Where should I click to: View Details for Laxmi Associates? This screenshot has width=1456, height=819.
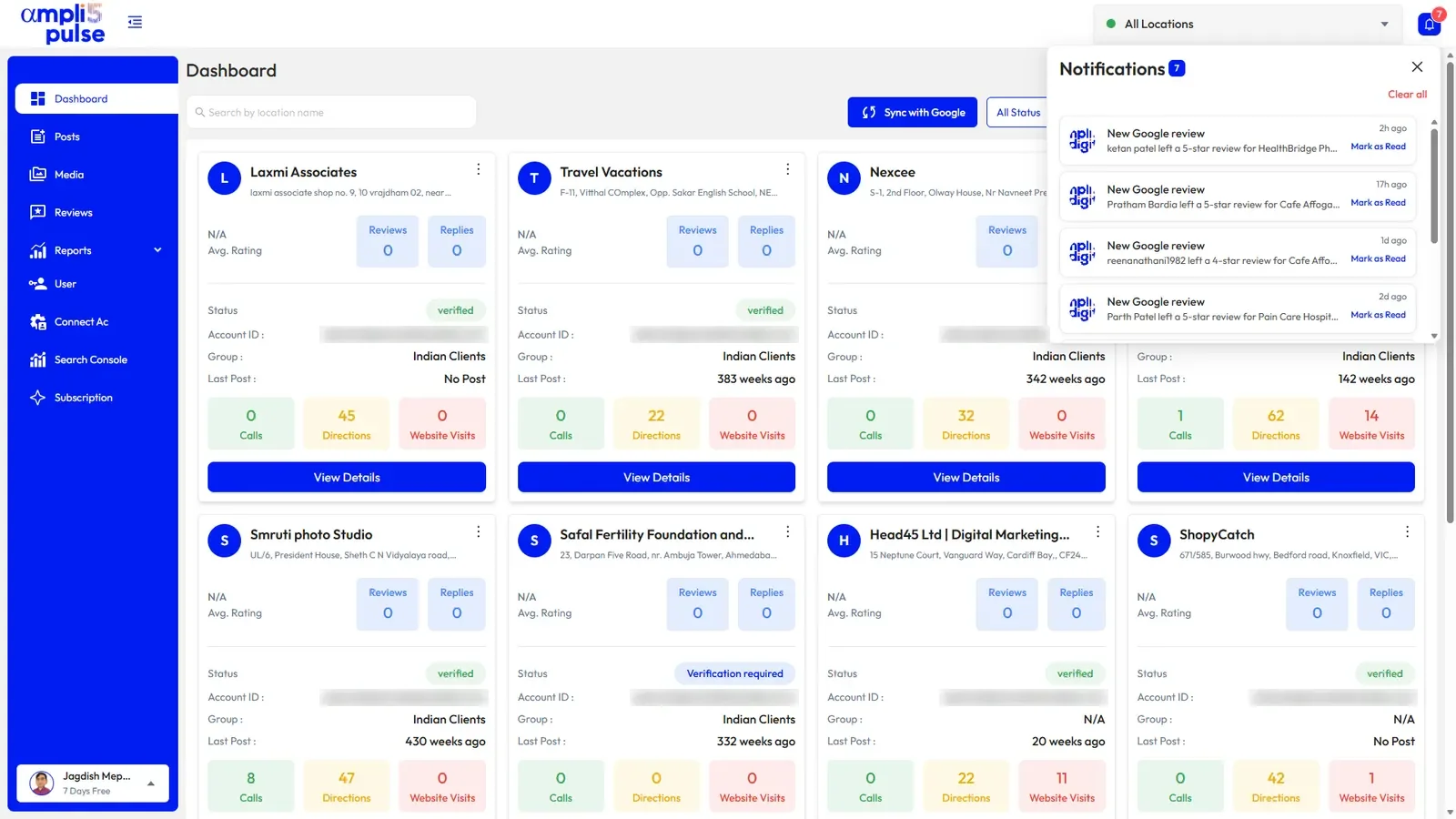(x=347, y=477)
